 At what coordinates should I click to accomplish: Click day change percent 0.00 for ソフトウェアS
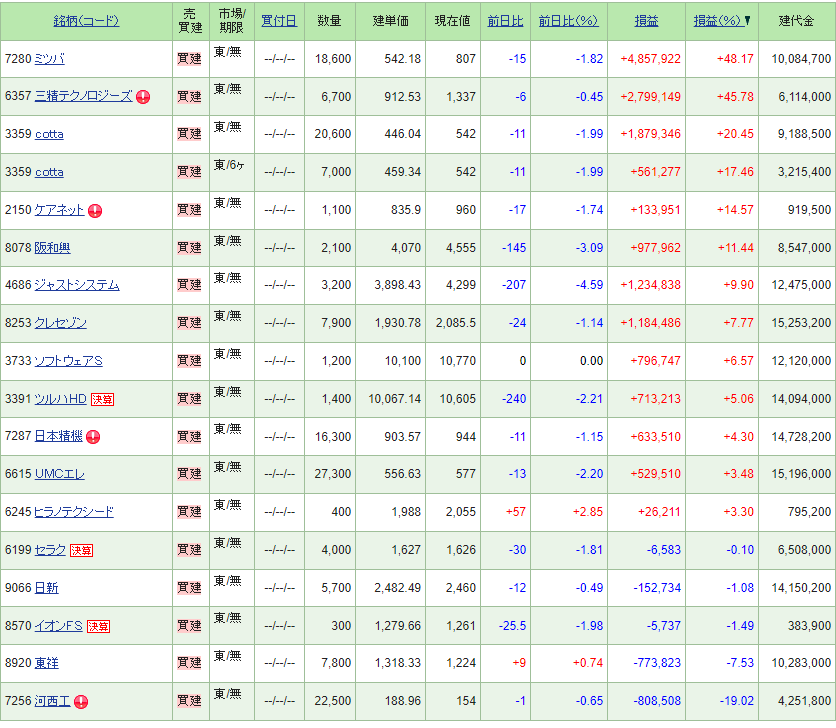[591, 361]
